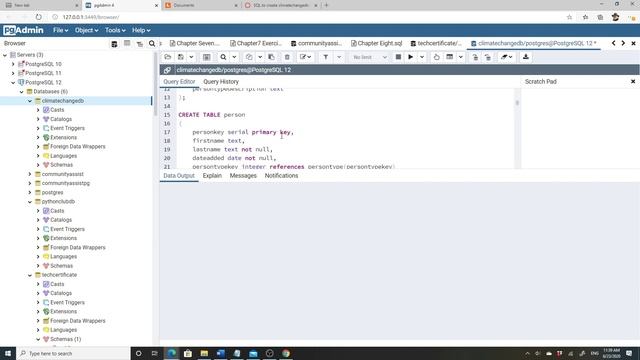The width and height of the screenshot is (640, 360).
Task: Click the Copy toolbar icon
Action: (249, 57)
